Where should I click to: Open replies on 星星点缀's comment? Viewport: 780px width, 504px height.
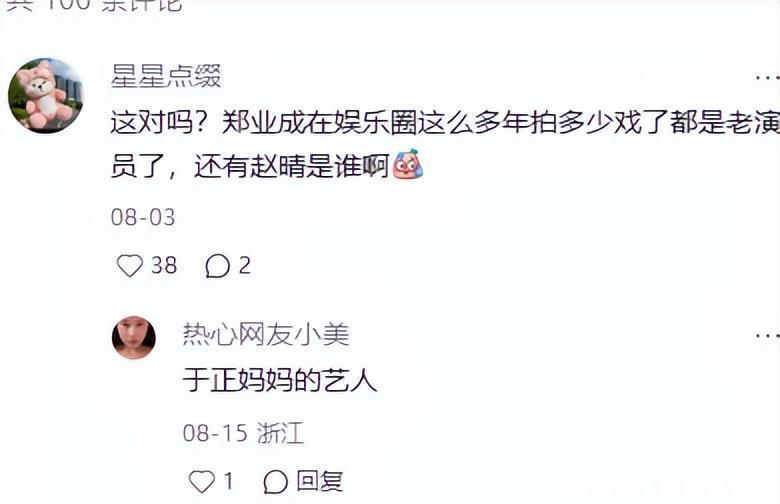(218, 266)
